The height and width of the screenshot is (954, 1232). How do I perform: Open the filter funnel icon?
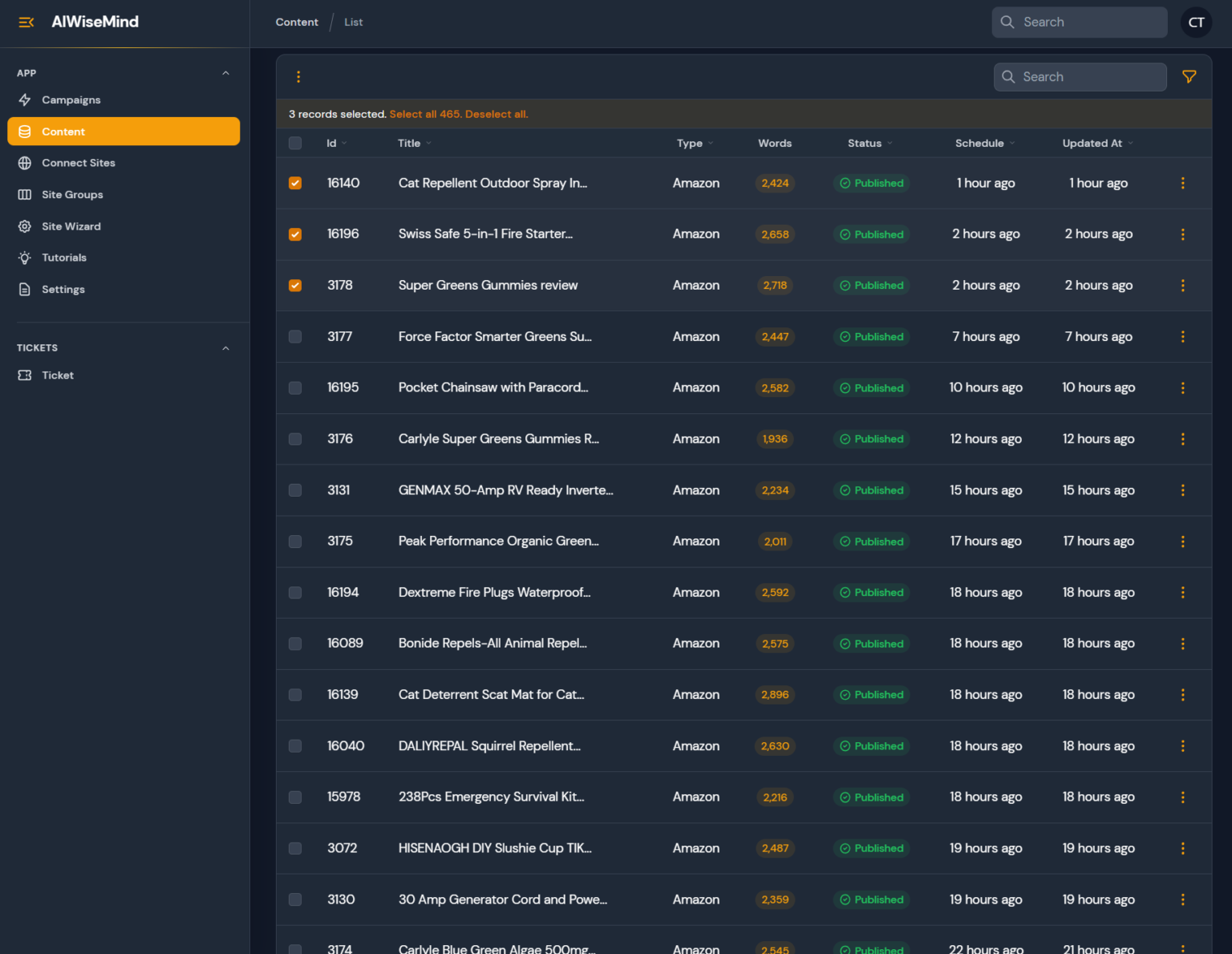1189,76
